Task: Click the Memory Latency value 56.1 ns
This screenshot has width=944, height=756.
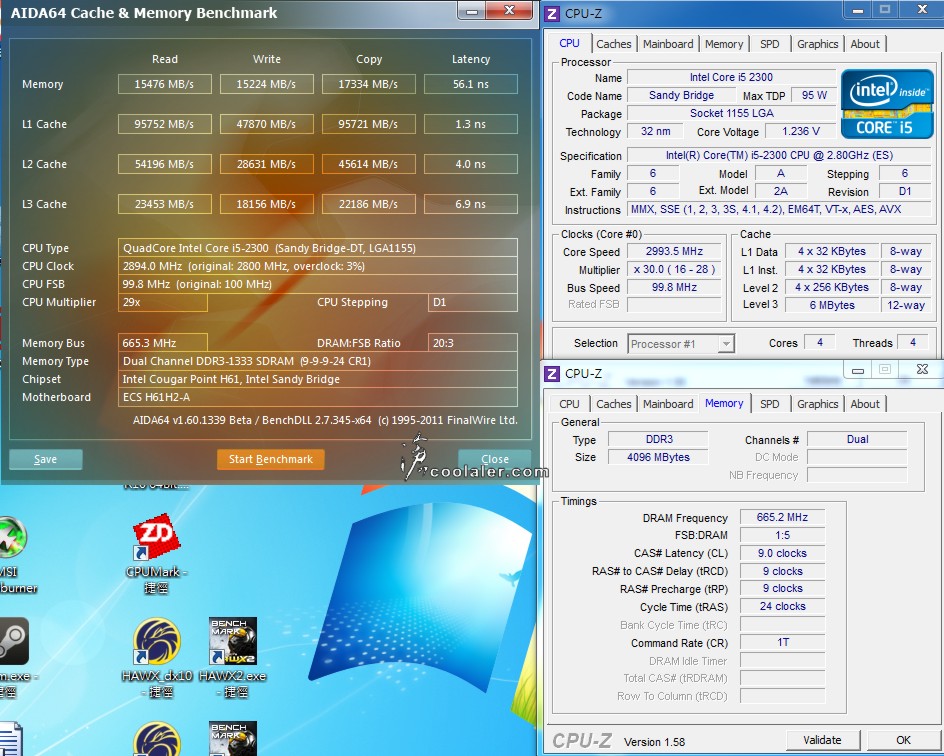Action: pos(471,84)
